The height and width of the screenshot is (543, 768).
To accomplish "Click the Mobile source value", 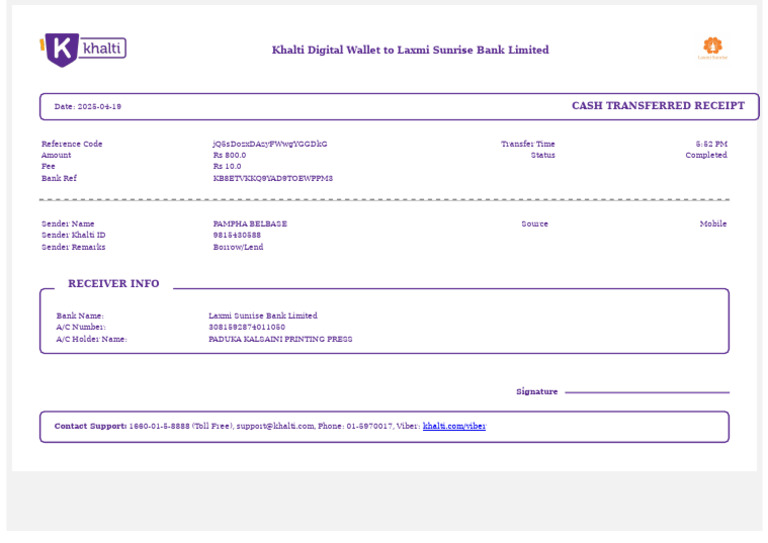I will [713, 224].
